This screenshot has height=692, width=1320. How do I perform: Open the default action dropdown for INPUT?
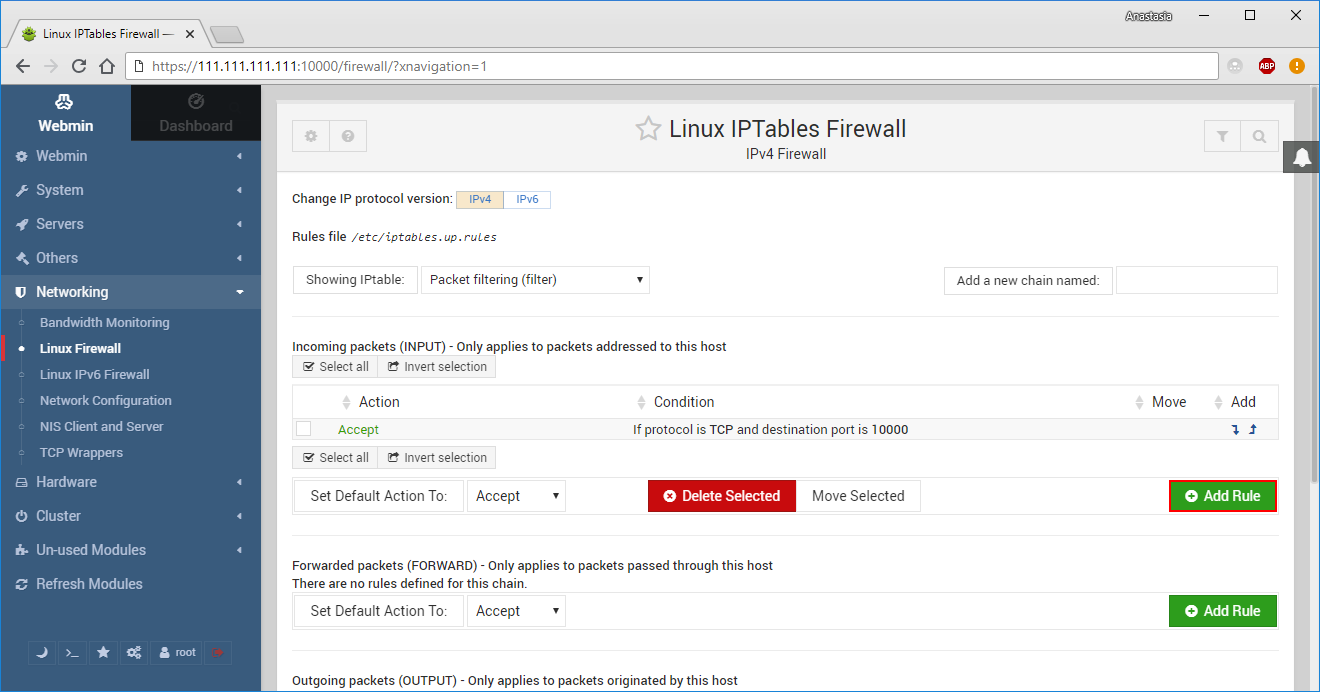(x=516, y=495)
